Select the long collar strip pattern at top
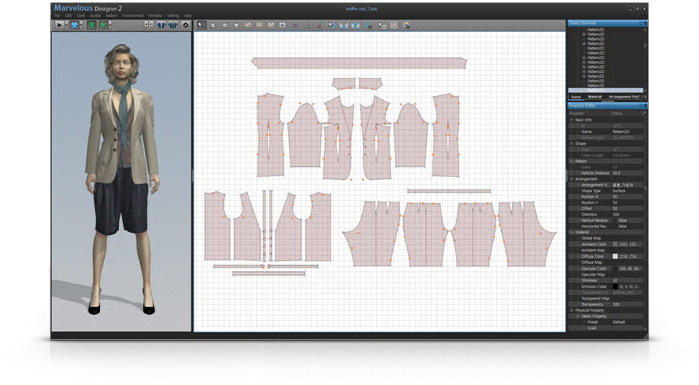699x385 pixels. 359,63
